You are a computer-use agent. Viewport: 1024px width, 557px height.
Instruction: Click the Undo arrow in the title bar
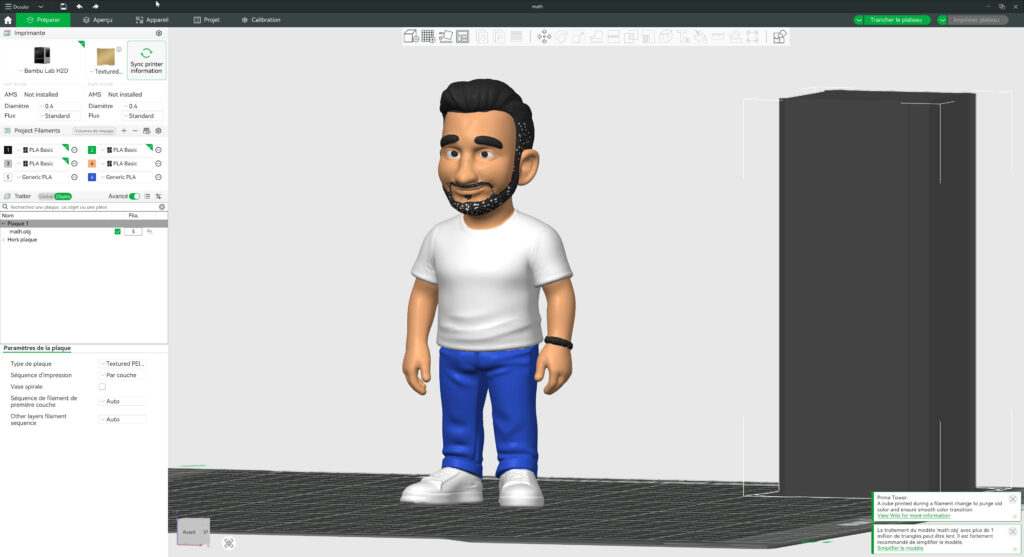click(80, 6)
